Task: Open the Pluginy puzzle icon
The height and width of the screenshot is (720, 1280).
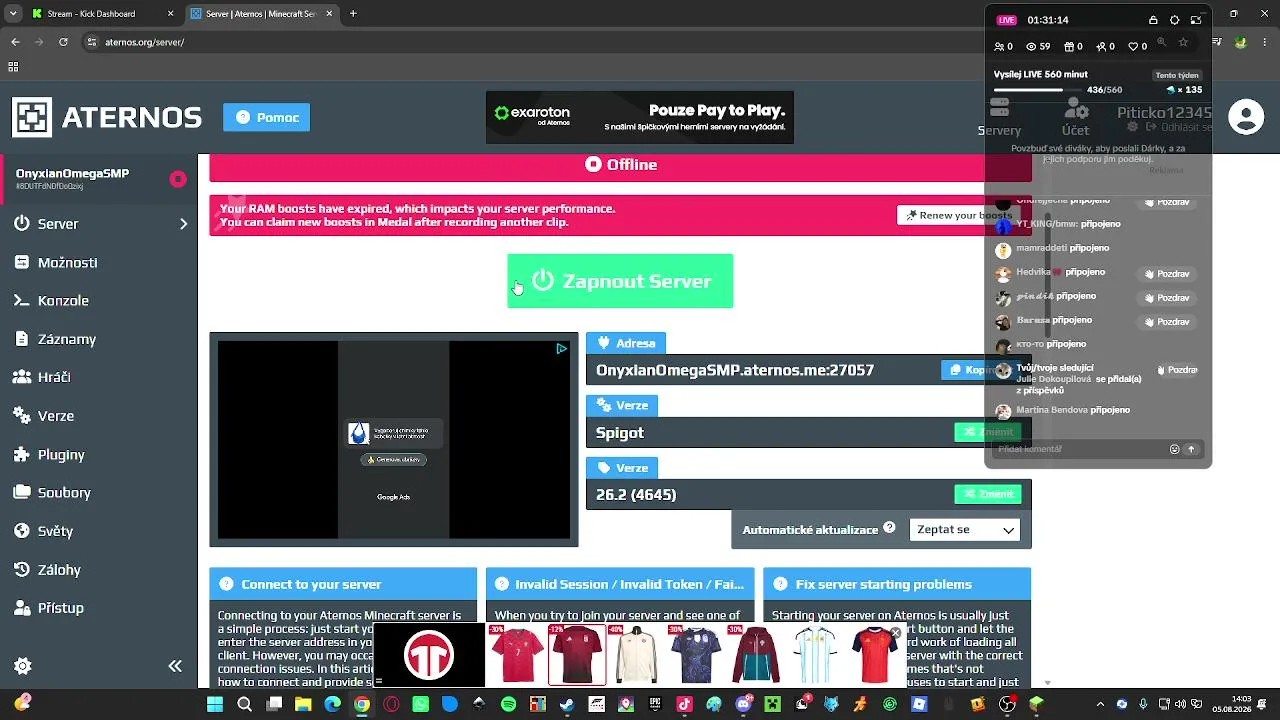Action: click(20, 455)
